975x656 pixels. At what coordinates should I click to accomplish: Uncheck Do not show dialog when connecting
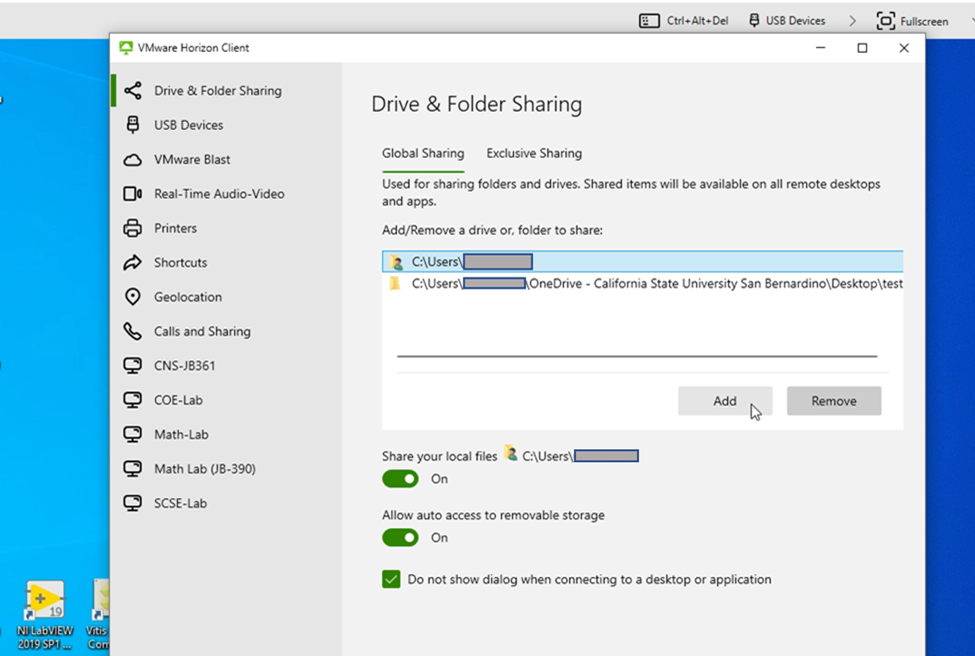coord(391,580)
